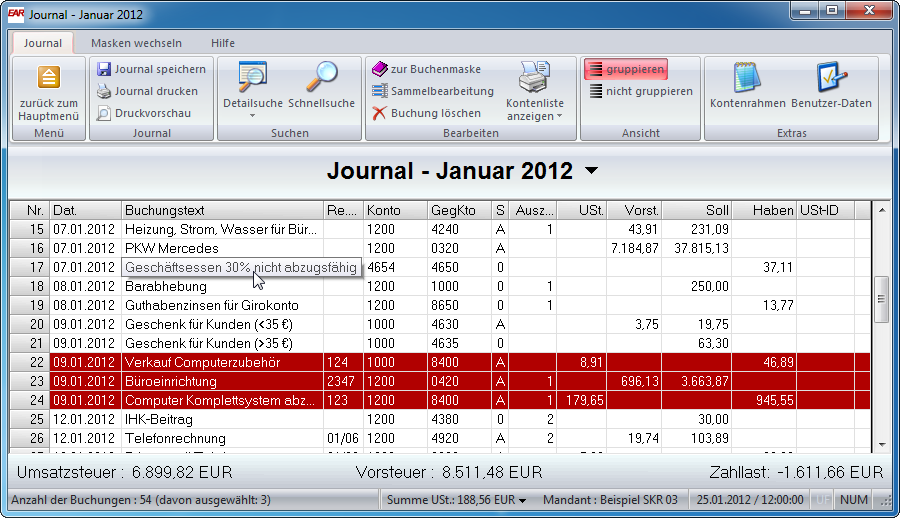The image size is (900, 518).
Task: Switch to 'nicht gruppieren' view
Action: [640, 91]
